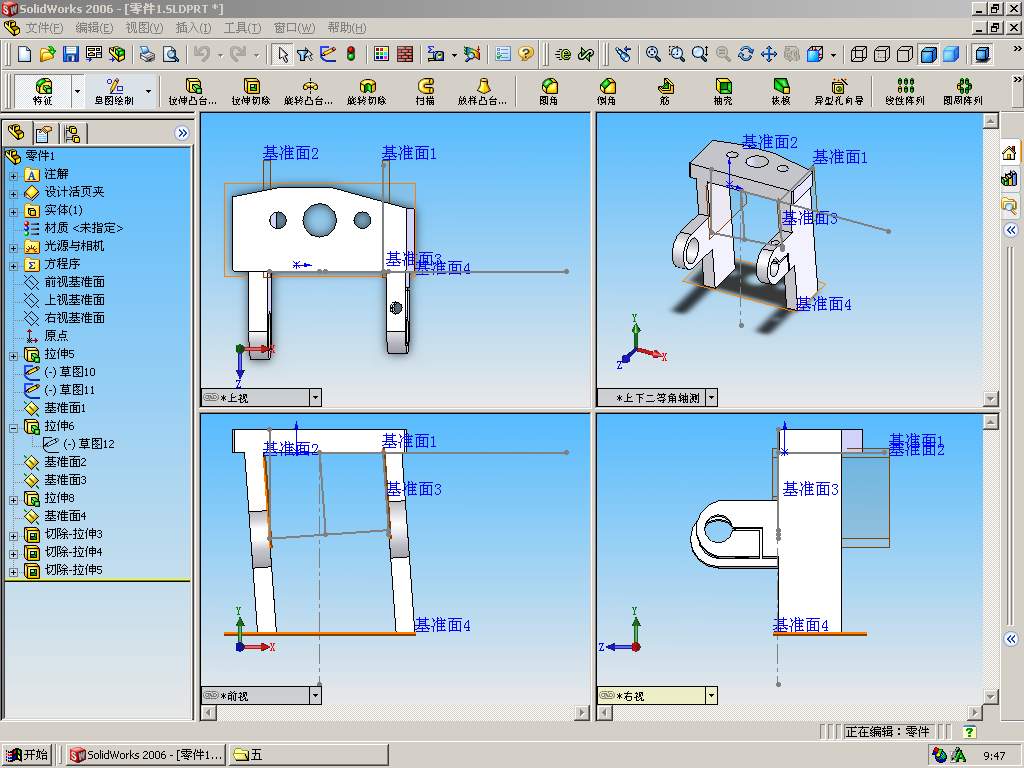Screen dimensions: 1024x768
Task: Open View Orientation dropdown arrow
Action: tap(833, 55)
